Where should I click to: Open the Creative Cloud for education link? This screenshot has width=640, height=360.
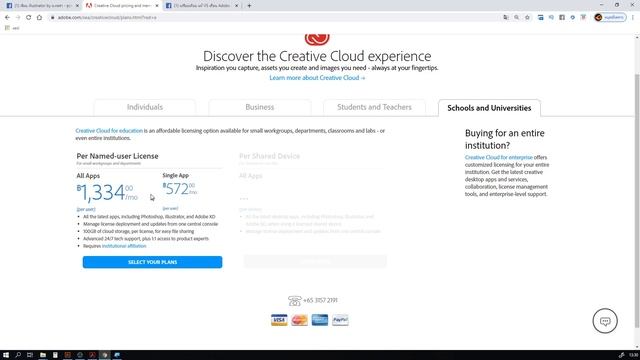tap(109, 131)
